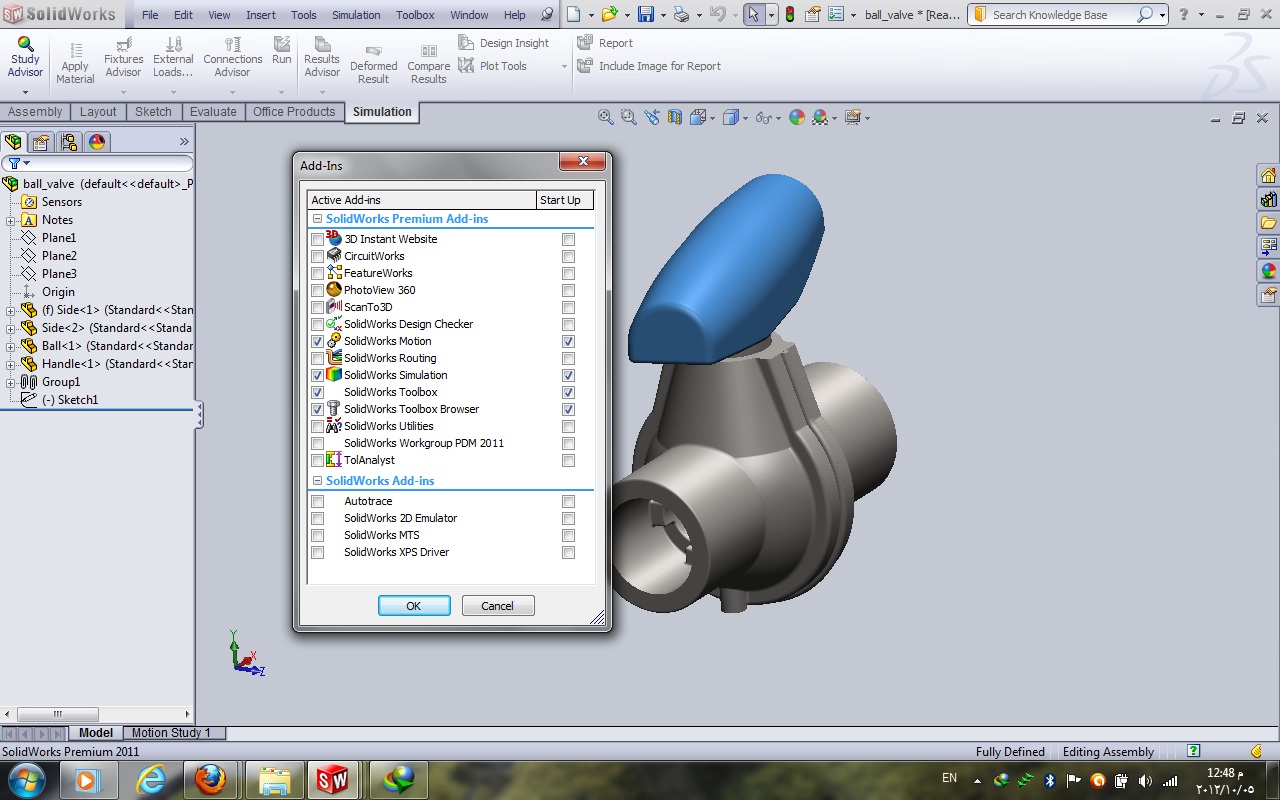Open the Simulation menu
The height and width of the screenshot is (800, 1280).
[x=356, y=15]
